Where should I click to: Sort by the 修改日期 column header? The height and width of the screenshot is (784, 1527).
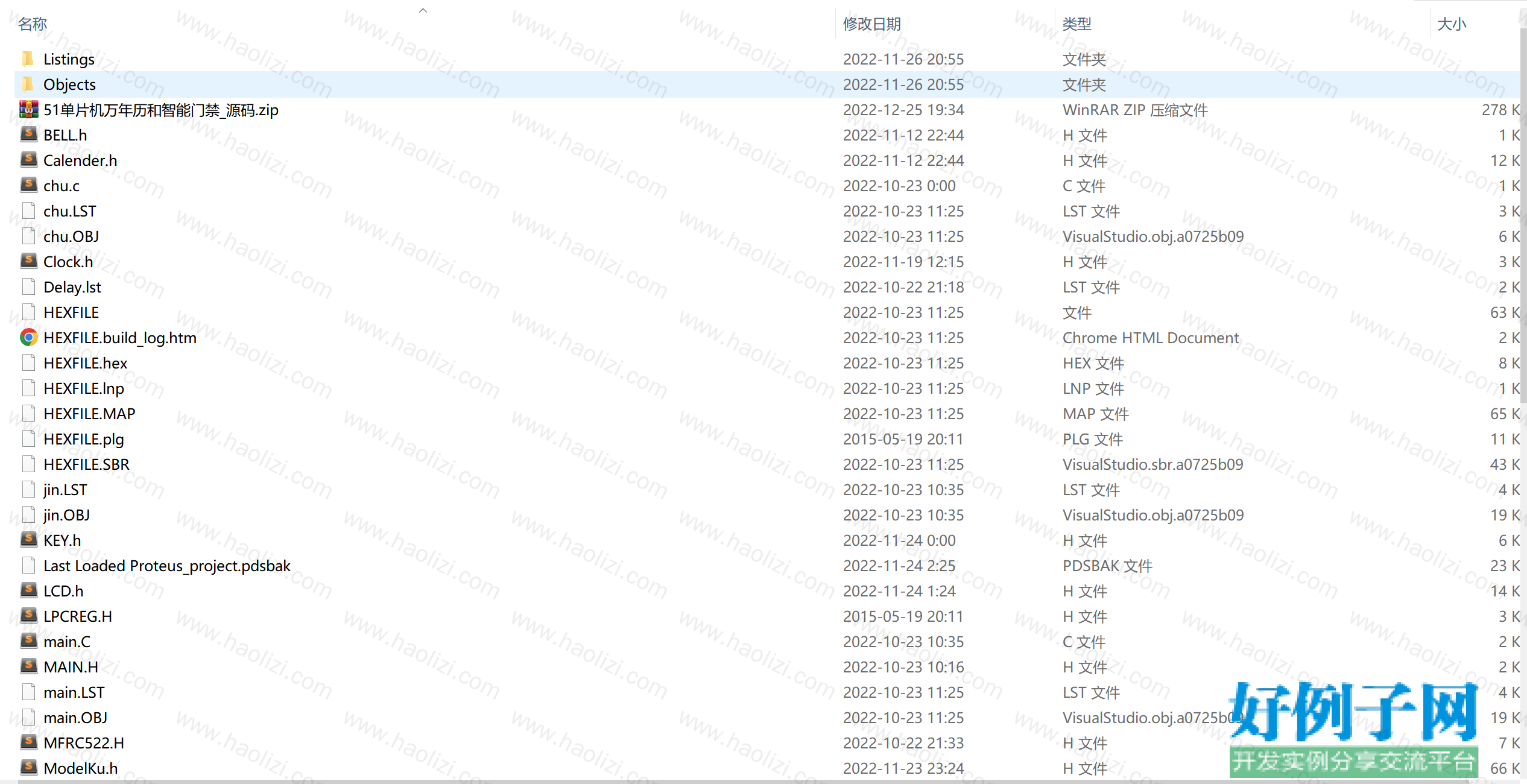click(x=872, y=24)
